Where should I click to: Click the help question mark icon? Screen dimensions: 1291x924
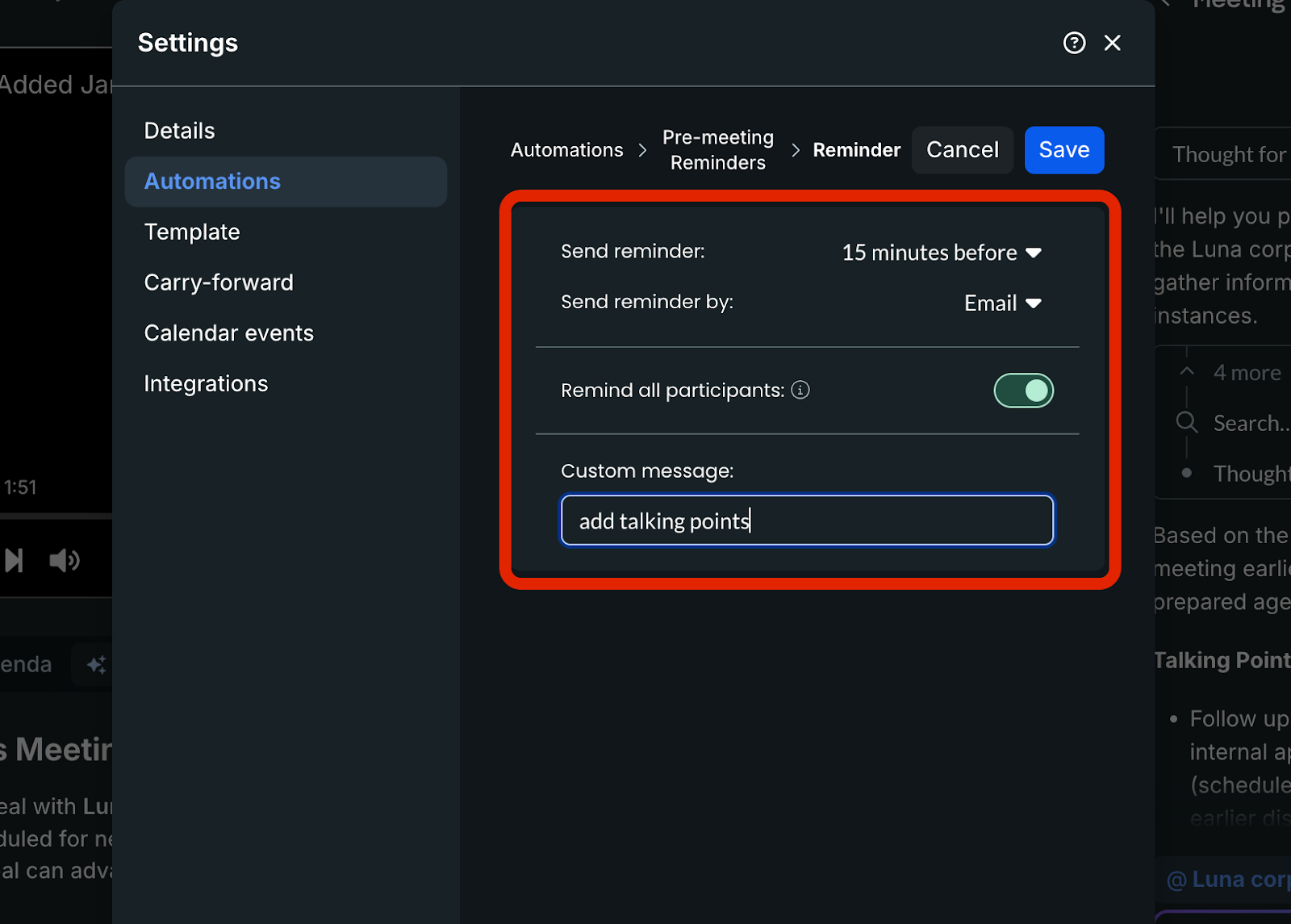pyautogui.click(x=1074, y=43)
